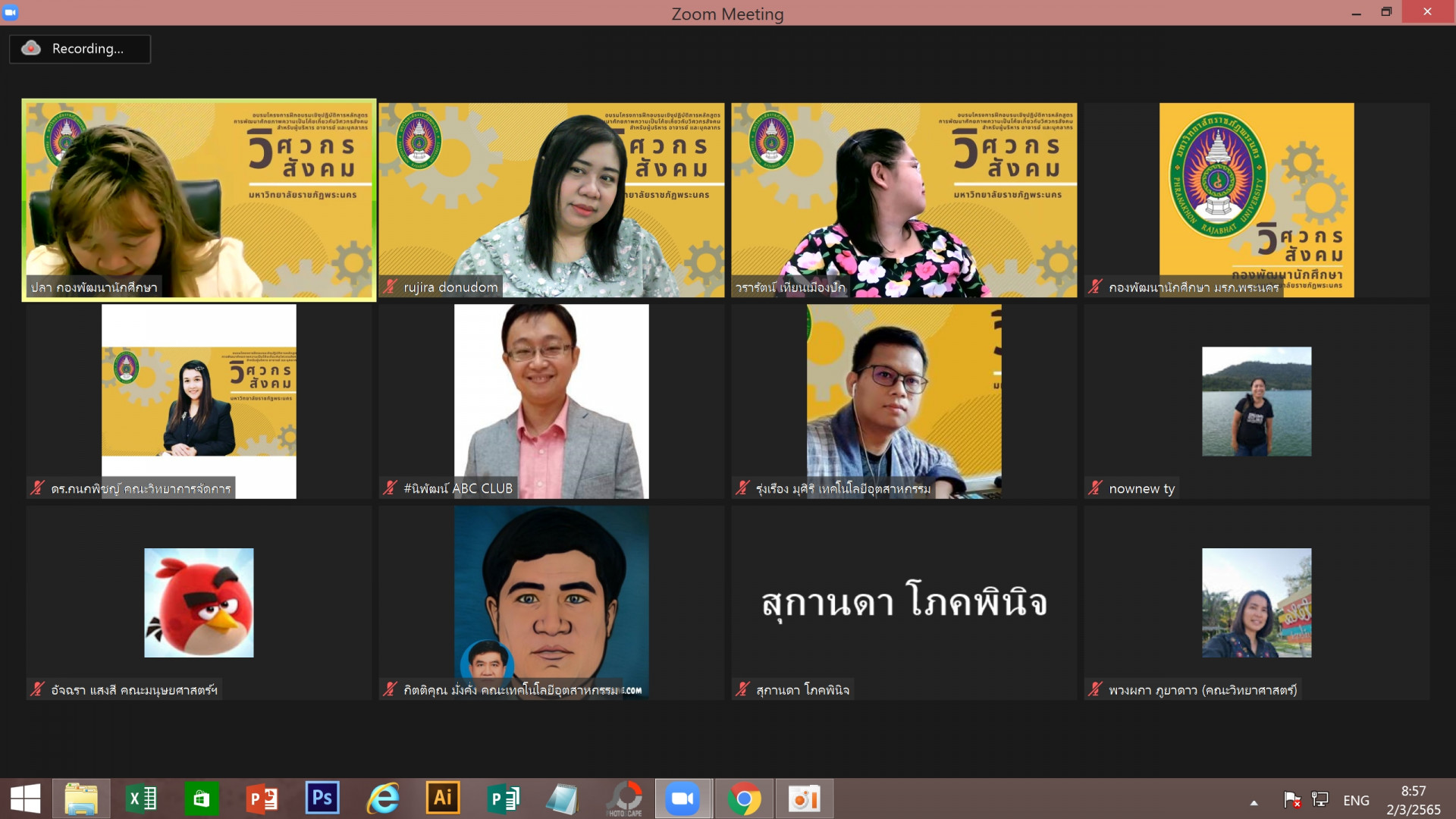Click muted mic icon of rujira donudom

(x=390, y=287)
